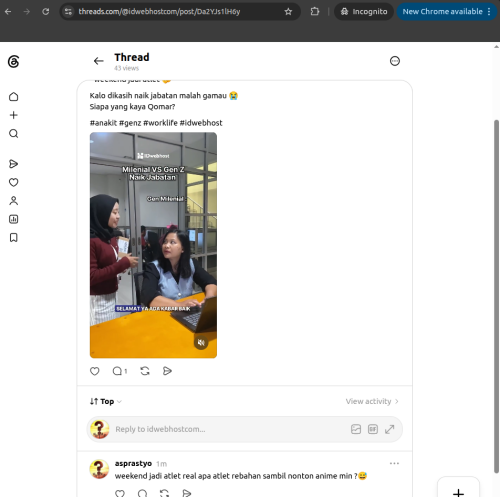Open the Threads logo home link
The height and width of the screenshot is (497, 500).
(13, 62)
